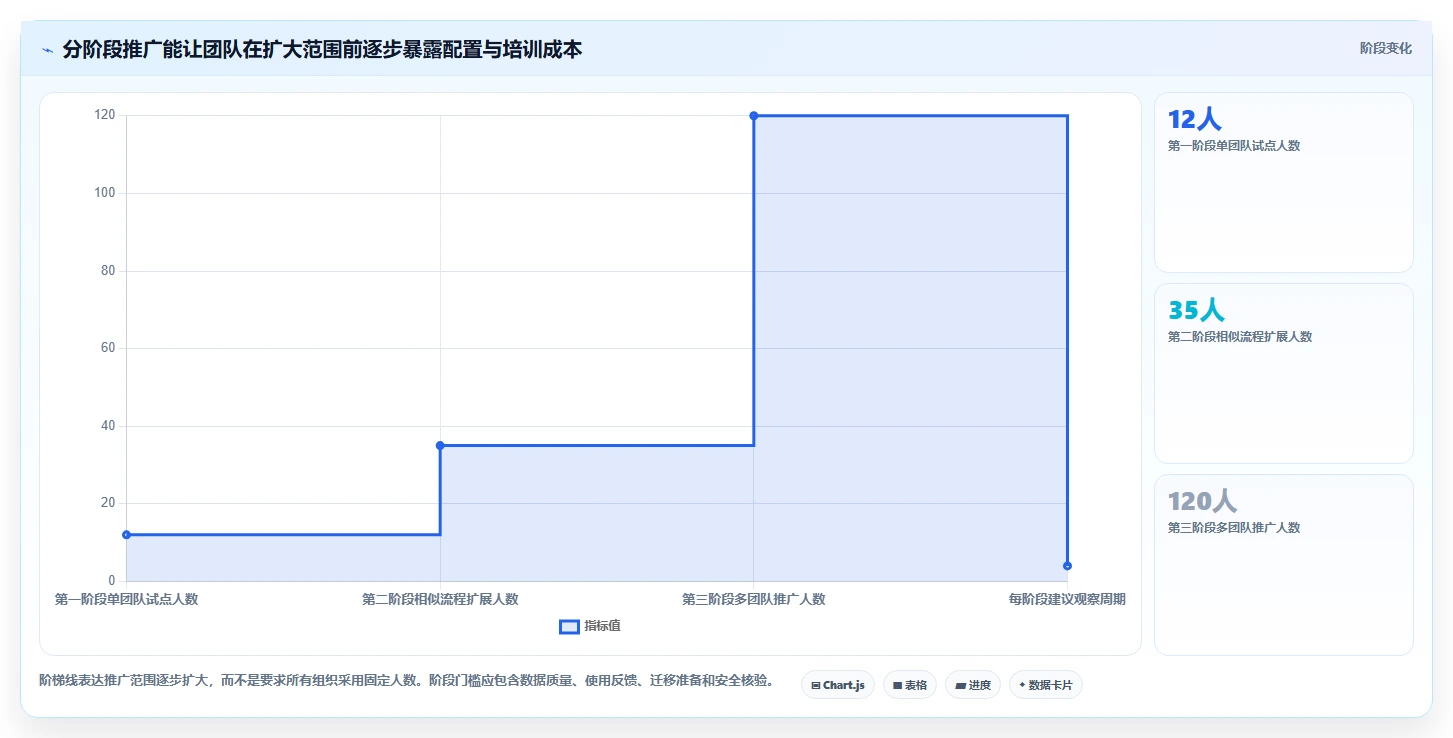Click the 120人 card value
This screenshot has width=1453, height=738.
point(1202,502)
